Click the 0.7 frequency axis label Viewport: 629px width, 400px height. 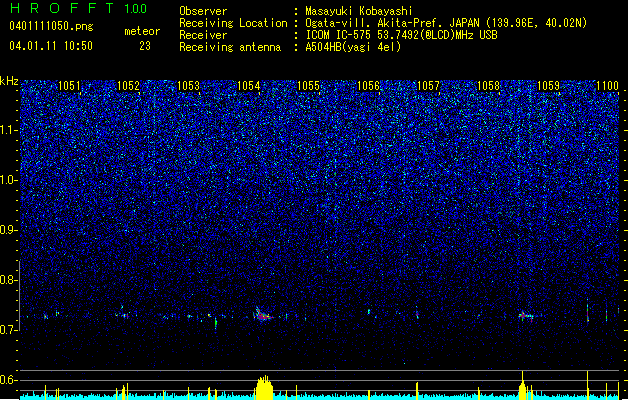pyautogui.click(x=7, y=330)
